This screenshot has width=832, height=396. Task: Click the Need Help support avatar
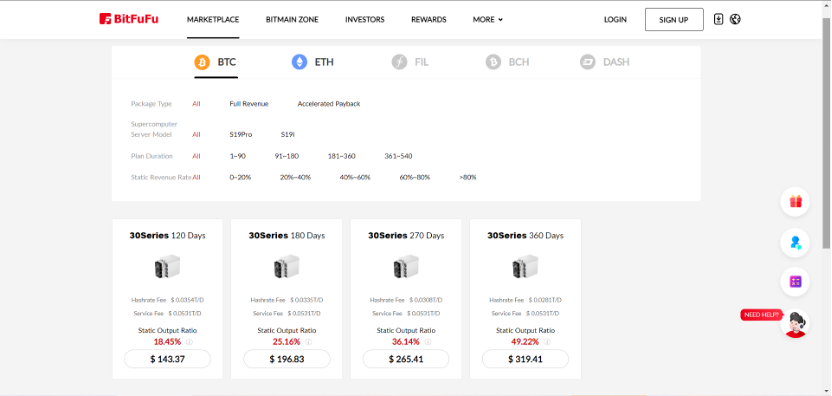(x=795, y=323)
